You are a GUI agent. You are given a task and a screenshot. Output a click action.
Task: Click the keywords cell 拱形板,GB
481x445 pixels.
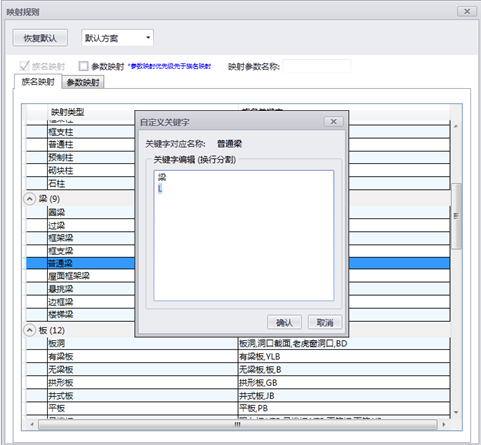(x=344, y=383)
